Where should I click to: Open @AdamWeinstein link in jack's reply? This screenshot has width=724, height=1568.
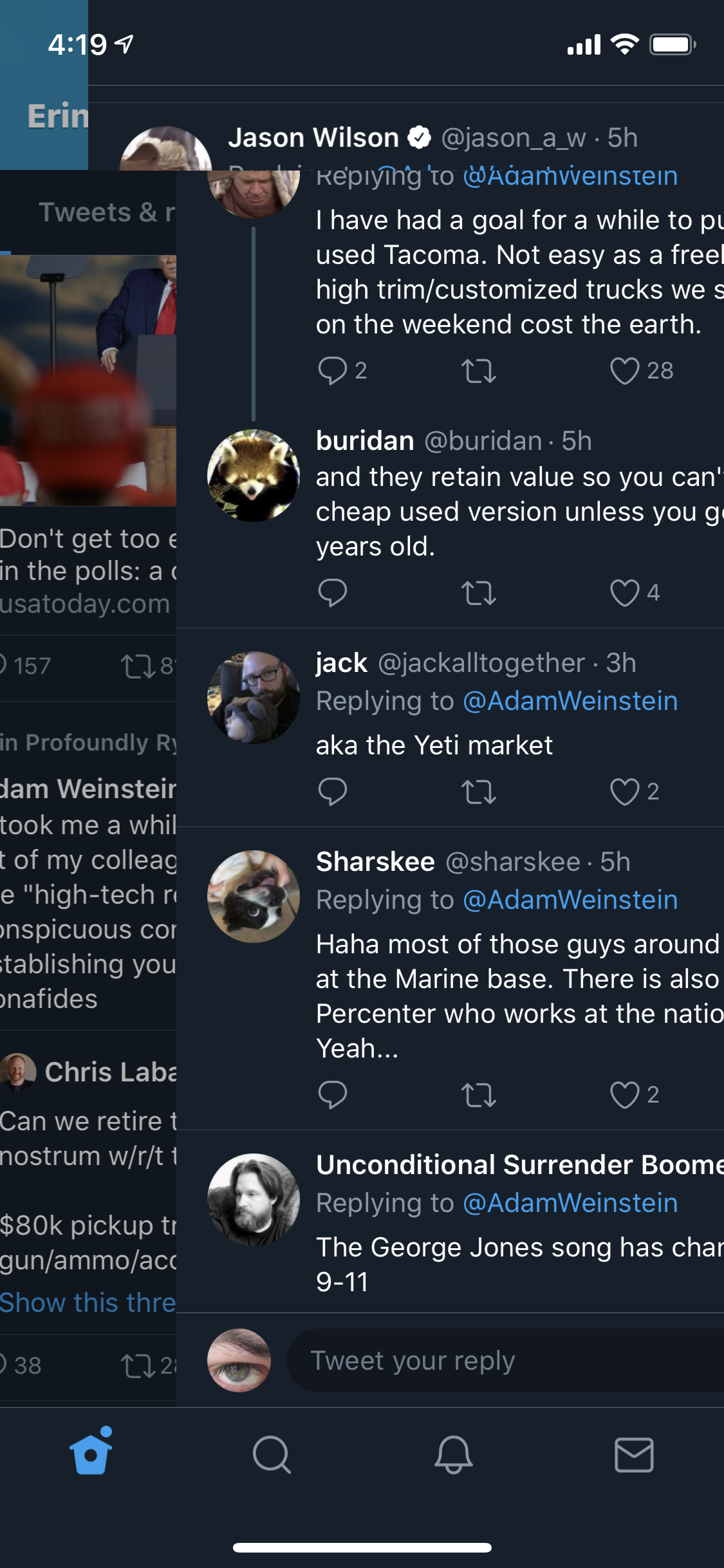click(570, 701)
